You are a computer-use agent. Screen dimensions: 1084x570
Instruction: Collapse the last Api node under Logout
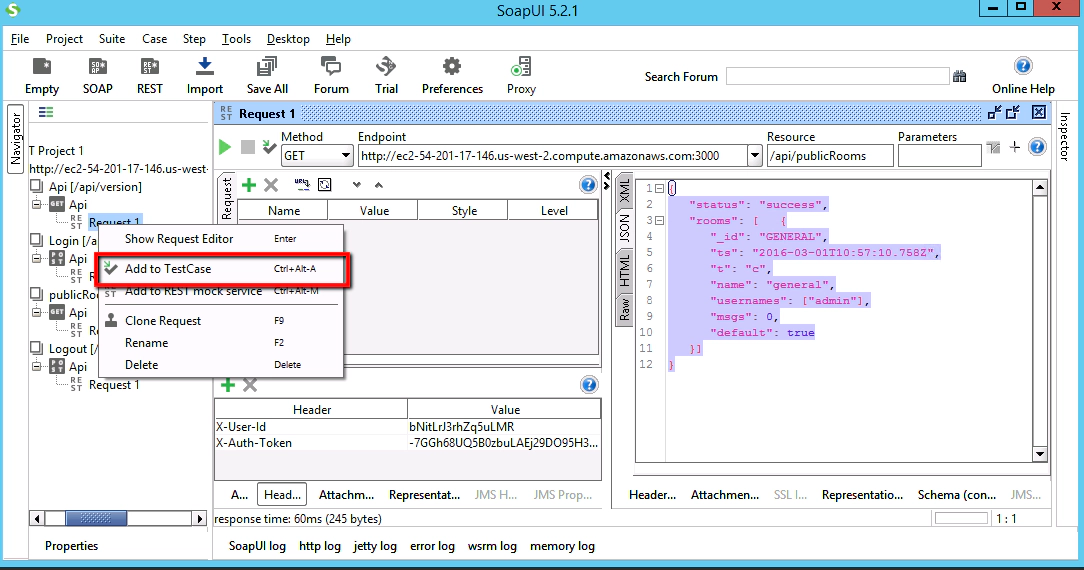pos(36,366)
